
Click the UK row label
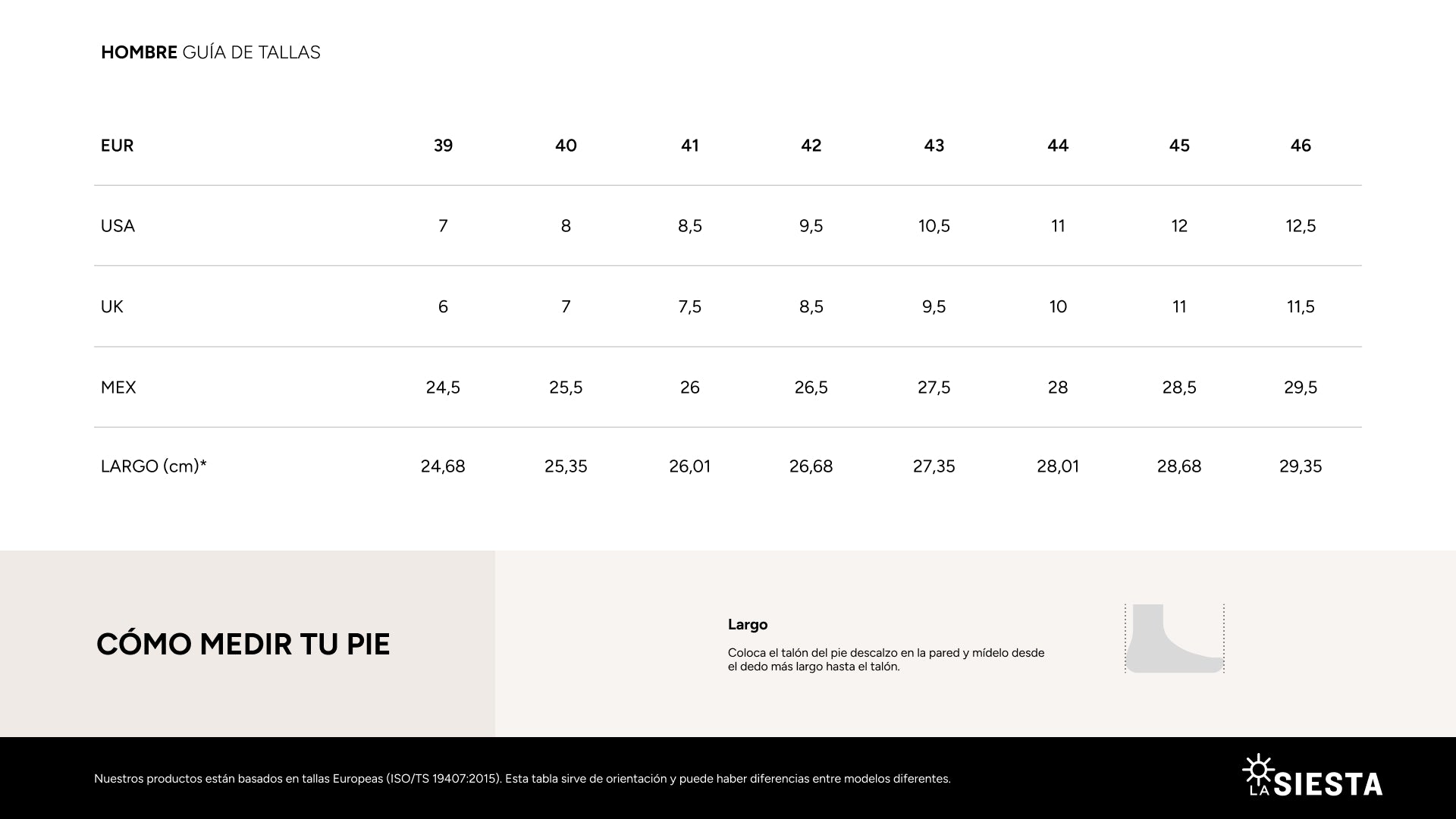click(111, 306)
